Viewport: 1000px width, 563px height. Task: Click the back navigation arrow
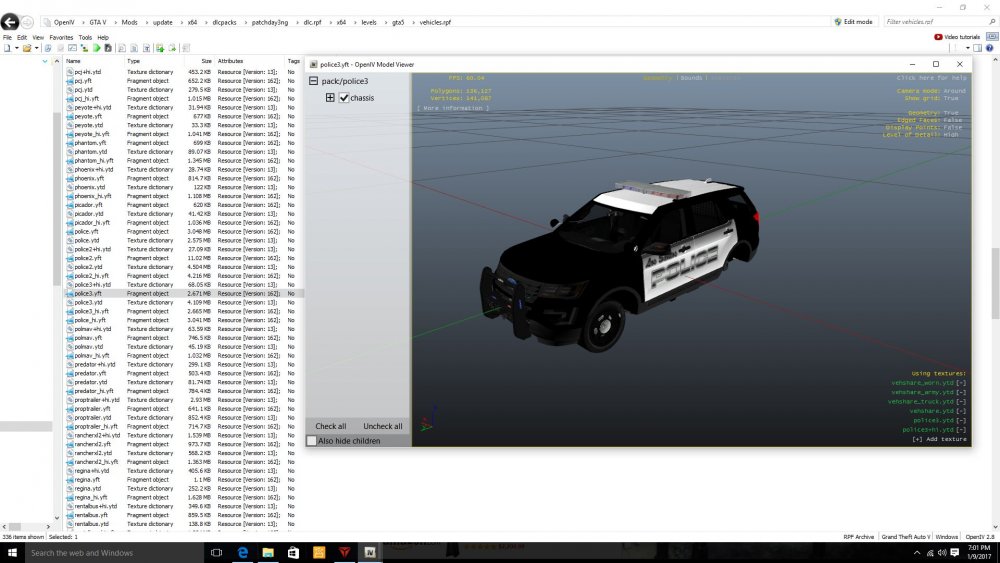[10, 21]
